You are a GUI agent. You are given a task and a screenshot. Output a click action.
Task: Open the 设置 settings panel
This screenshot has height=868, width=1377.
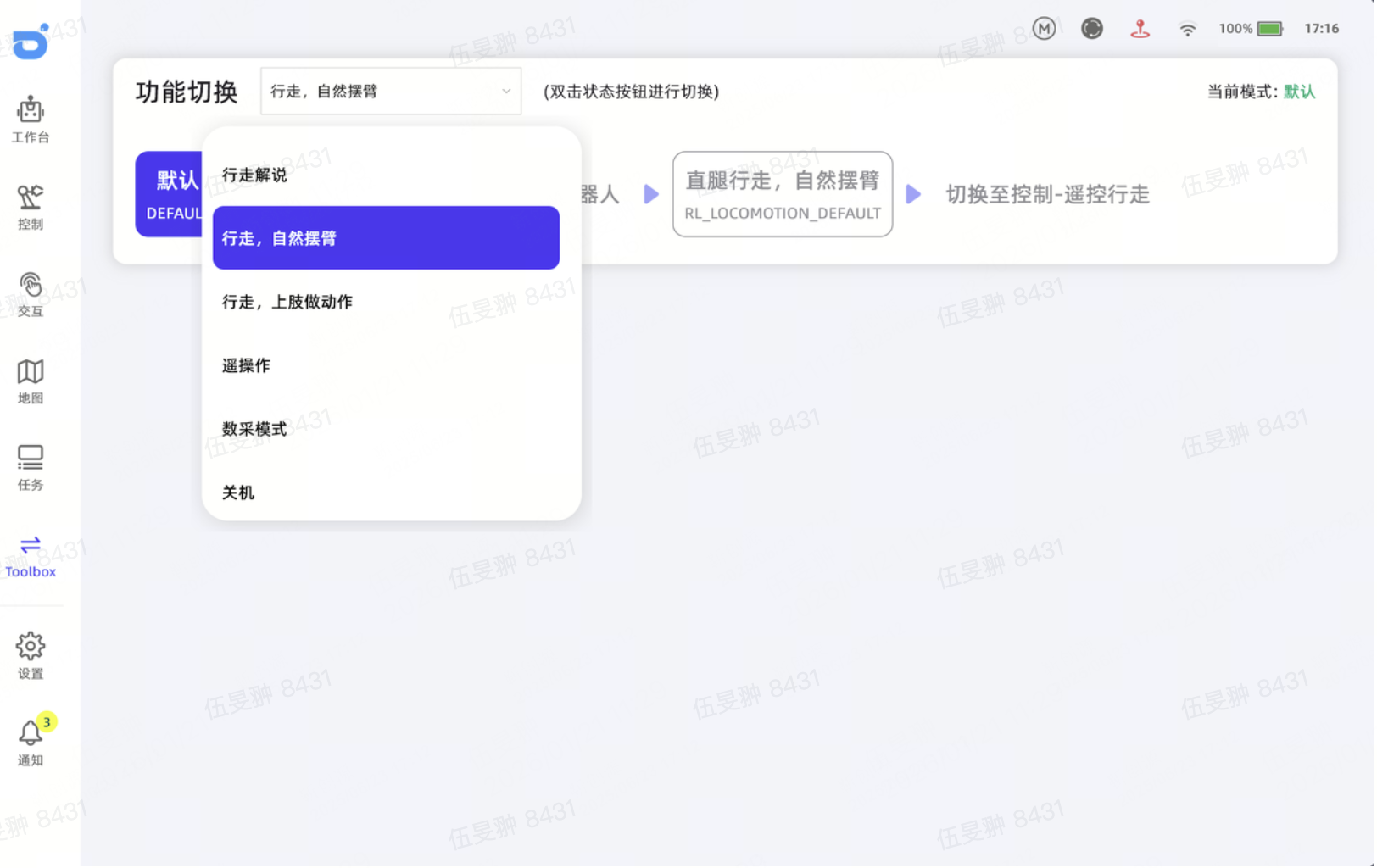click(30, 656)
